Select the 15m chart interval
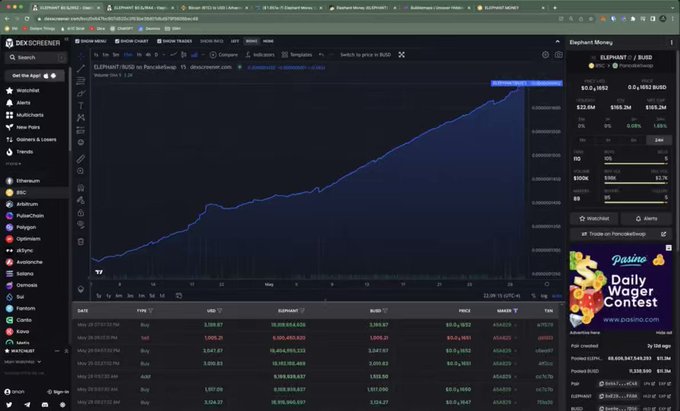Image resolution: width=680 pixels, height=411 pixels. (x=128, y=55)
